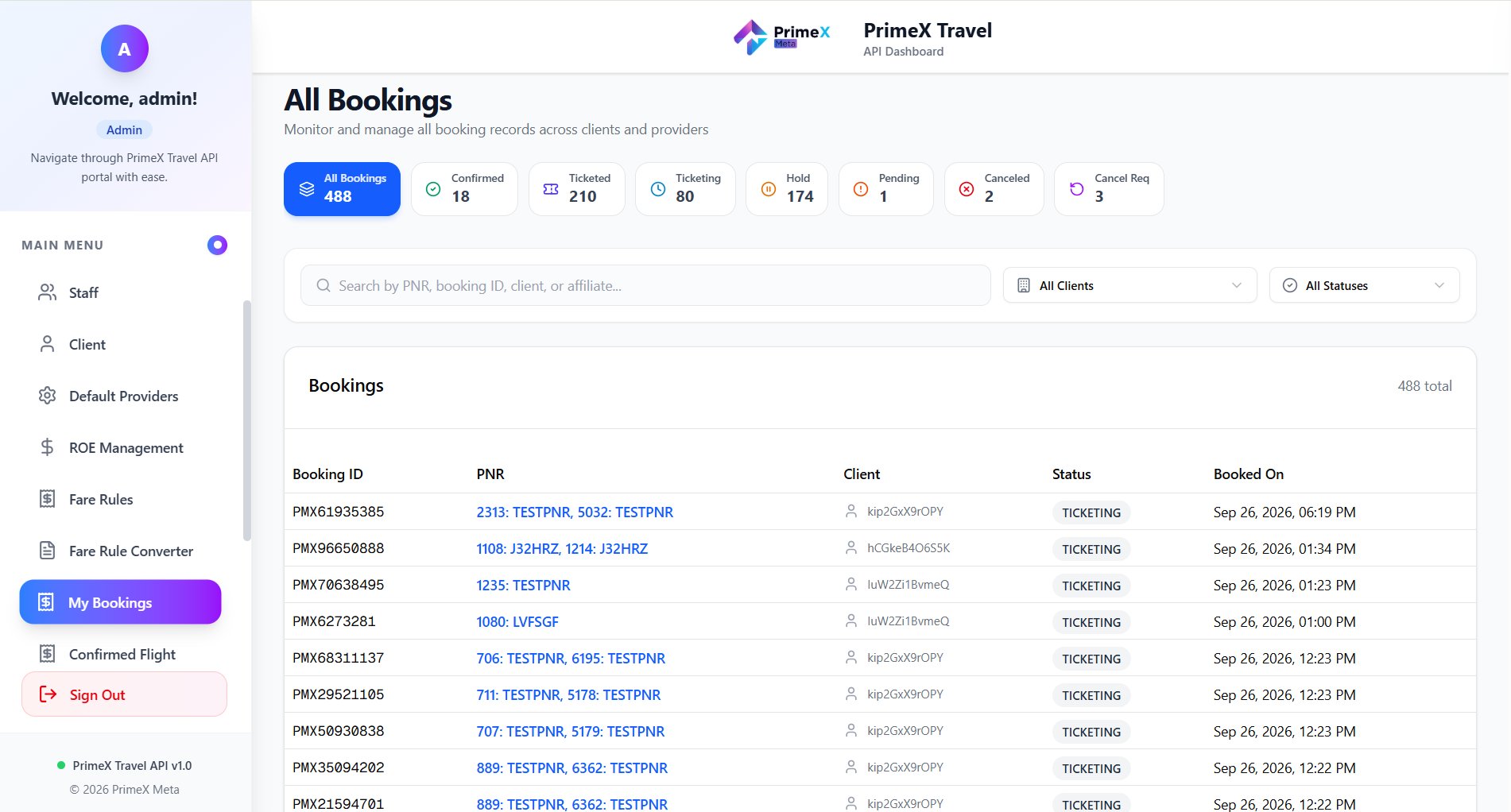Select the All Bookings 488 filter card
This screenshot has width=1511, height=812.
coord(342,189)
